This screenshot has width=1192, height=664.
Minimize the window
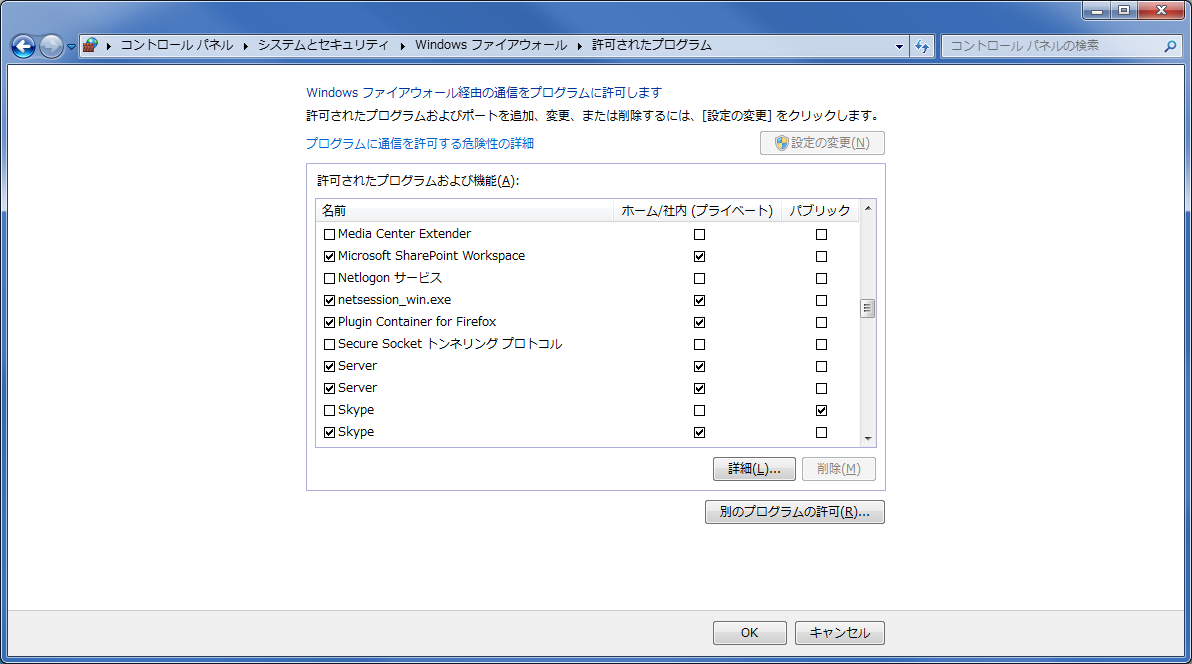point(1096,11)
